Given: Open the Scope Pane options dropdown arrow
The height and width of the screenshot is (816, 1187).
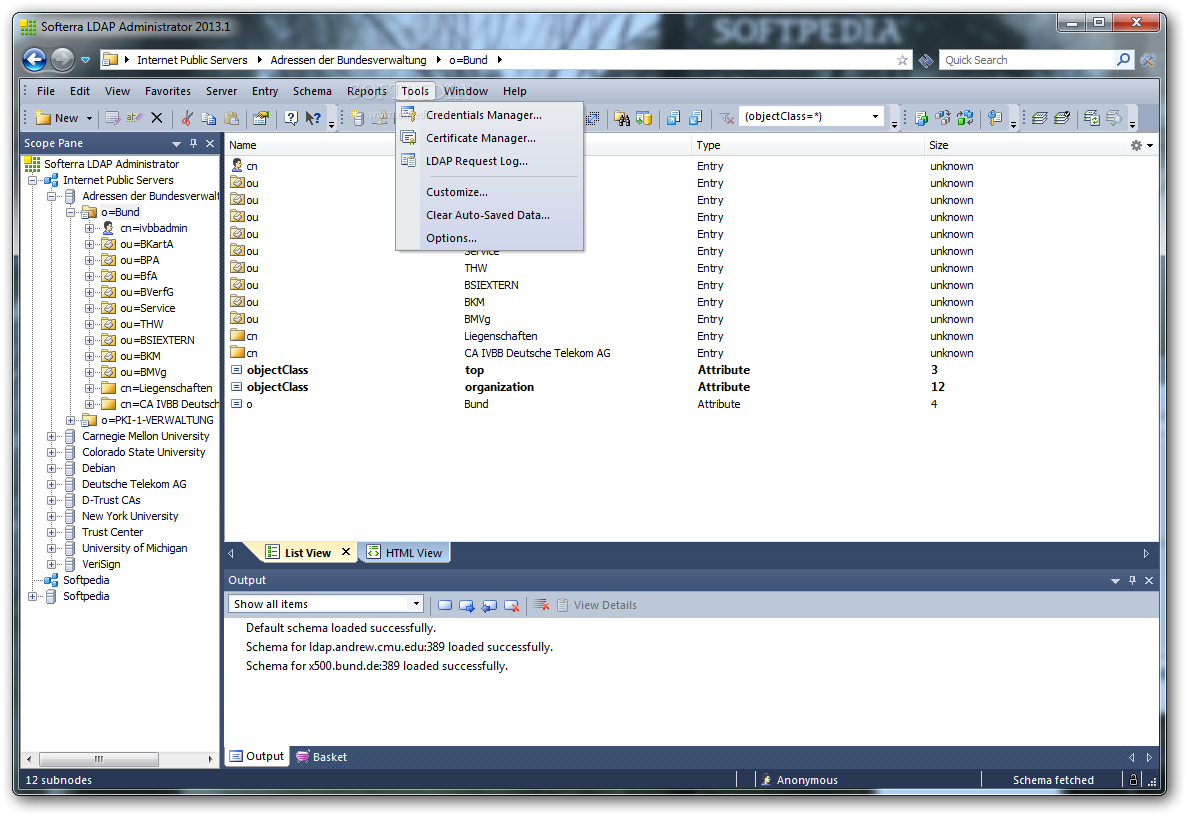Looking at the screenshot, I should pos(176,144).
